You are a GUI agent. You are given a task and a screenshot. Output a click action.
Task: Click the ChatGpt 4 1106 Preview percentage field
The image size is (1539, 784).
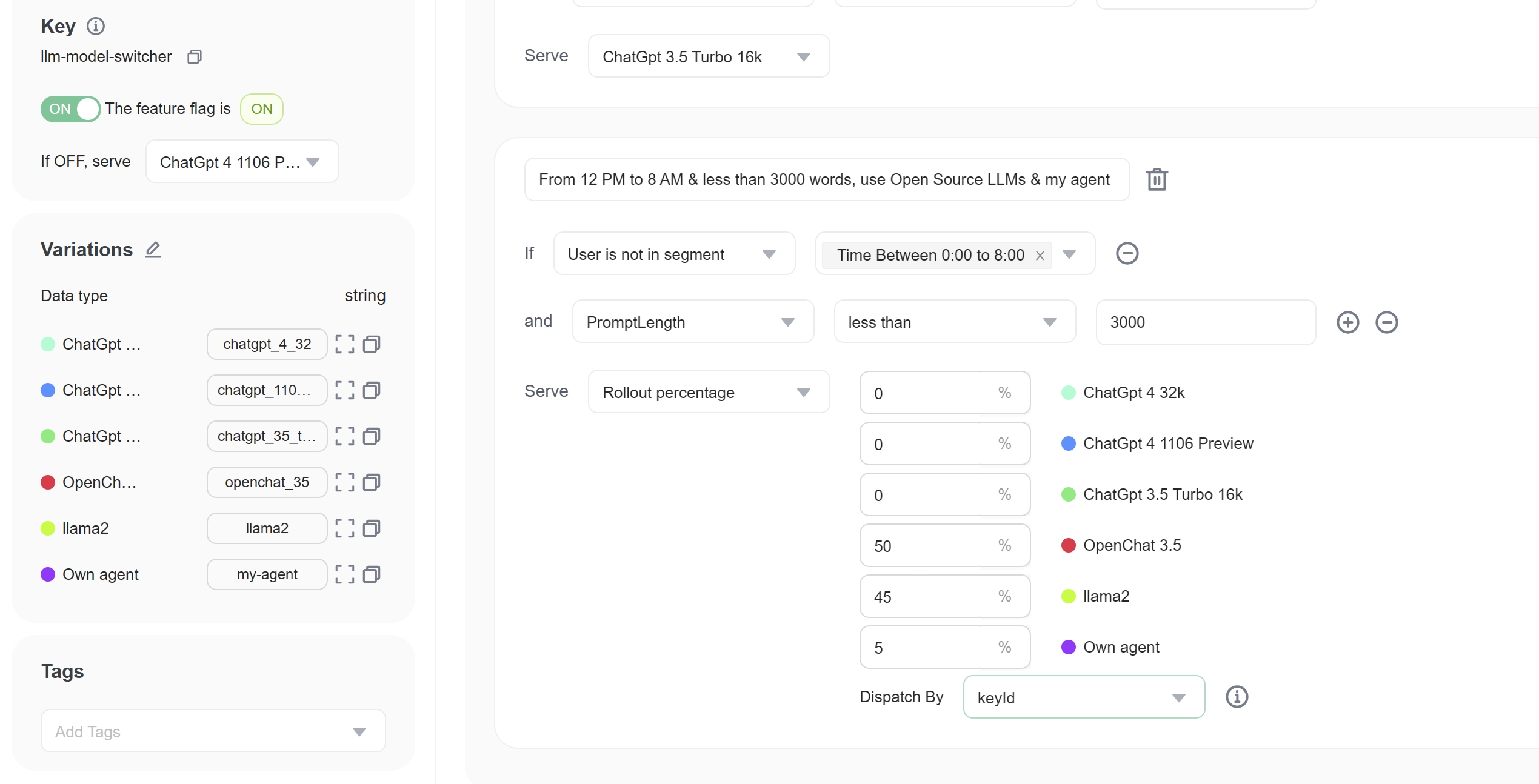(945, 443)
